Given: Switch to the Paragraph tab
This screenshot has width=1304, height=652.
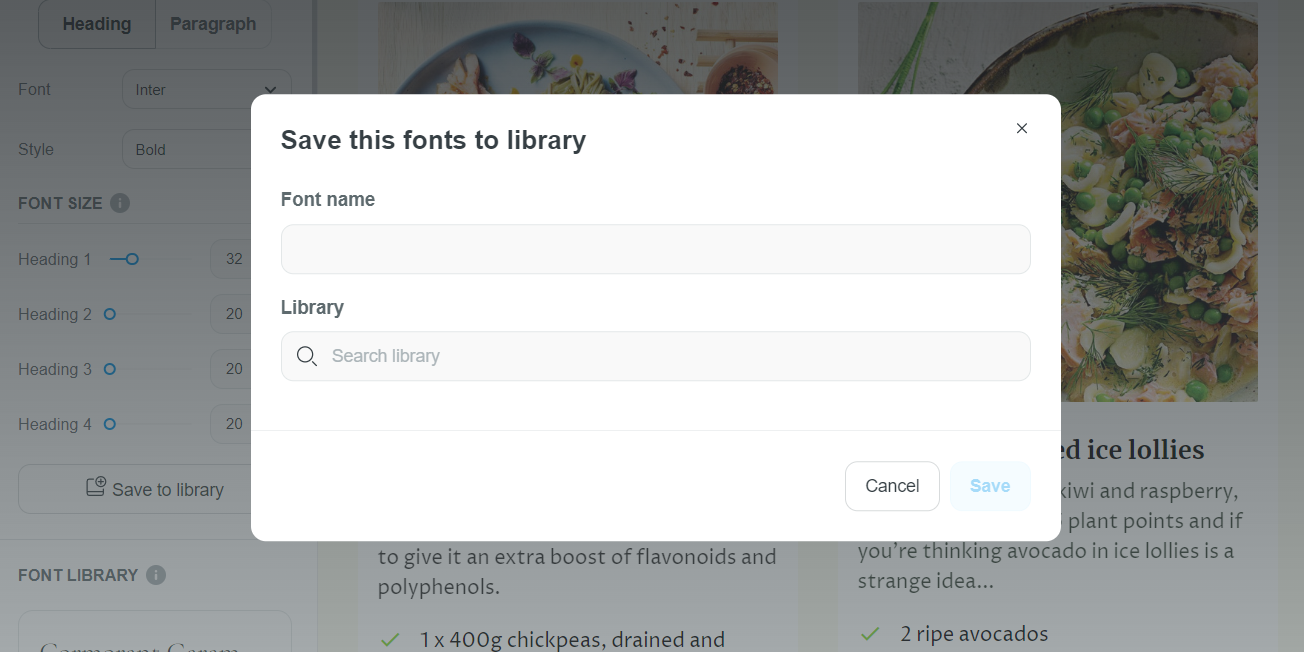Looking at the screenshot, I should 213,24.
